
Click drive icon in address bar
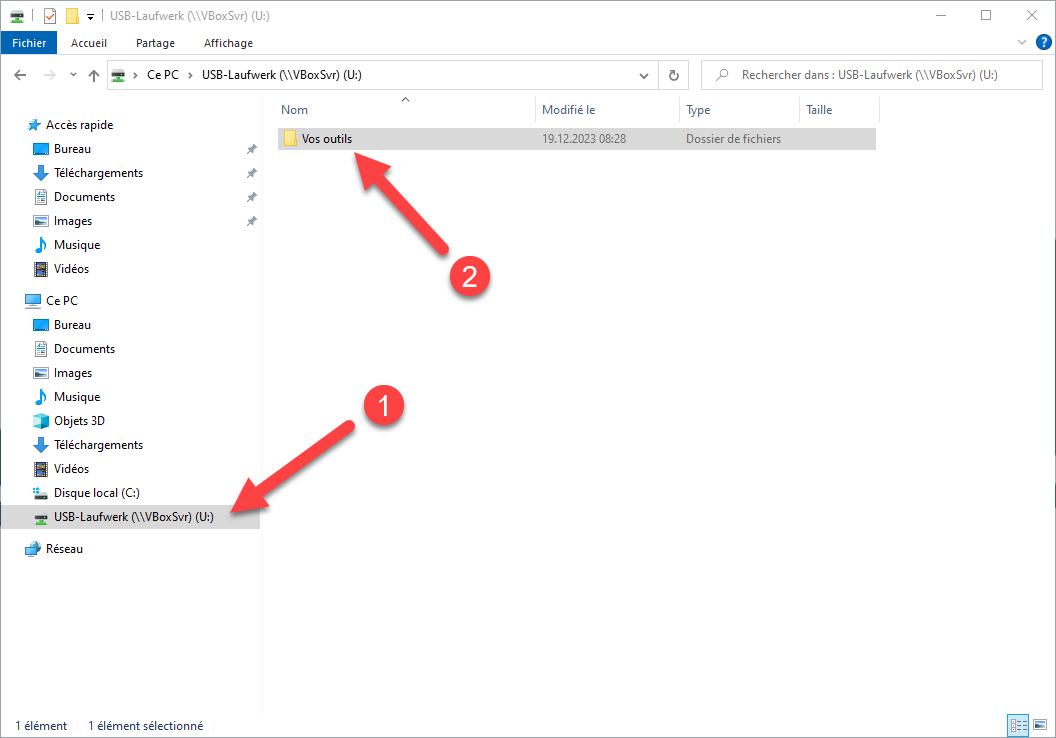point(118,75)
